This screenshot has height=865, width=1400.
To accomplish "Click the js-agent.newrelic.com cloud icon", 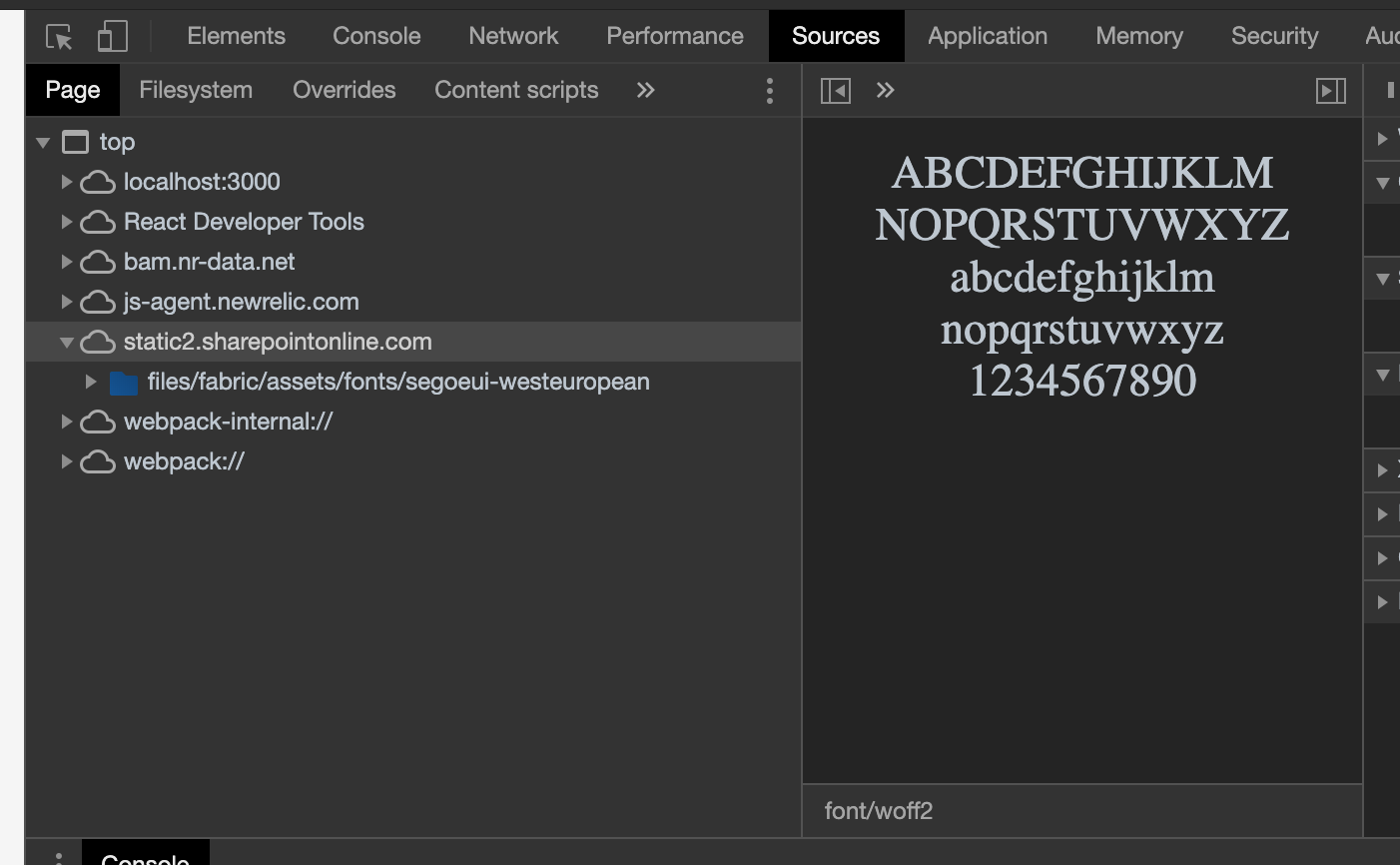I will 98,303.
